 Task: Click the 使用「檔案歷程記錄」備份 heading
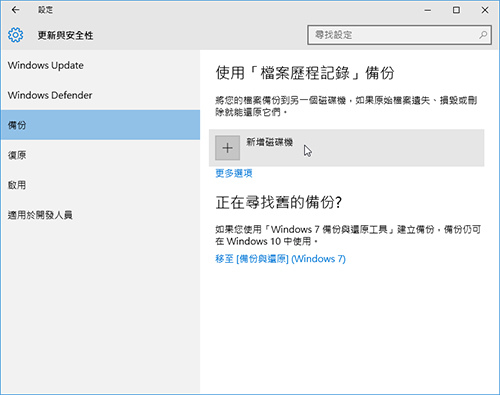(305, 73)
